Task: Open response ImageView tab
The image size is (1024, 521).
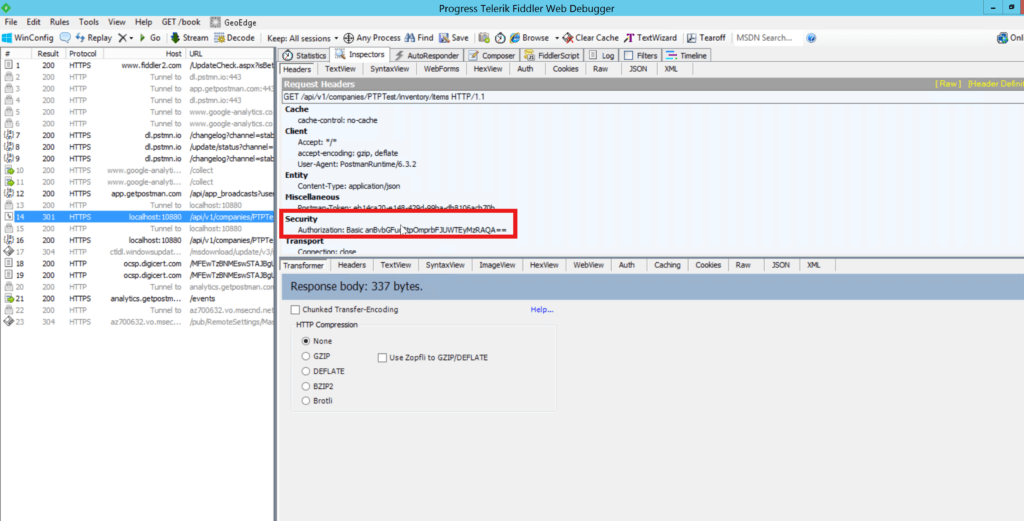Action: click(497, 265)
